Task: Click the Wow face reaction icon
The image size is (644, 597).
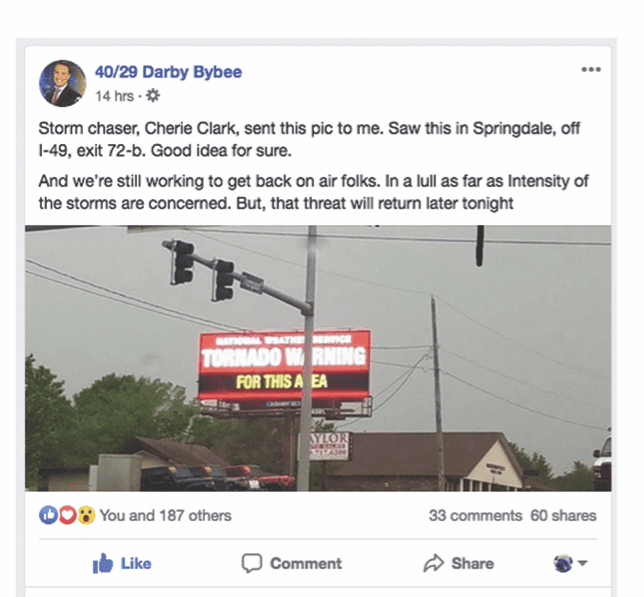Action: coord(86,515)
